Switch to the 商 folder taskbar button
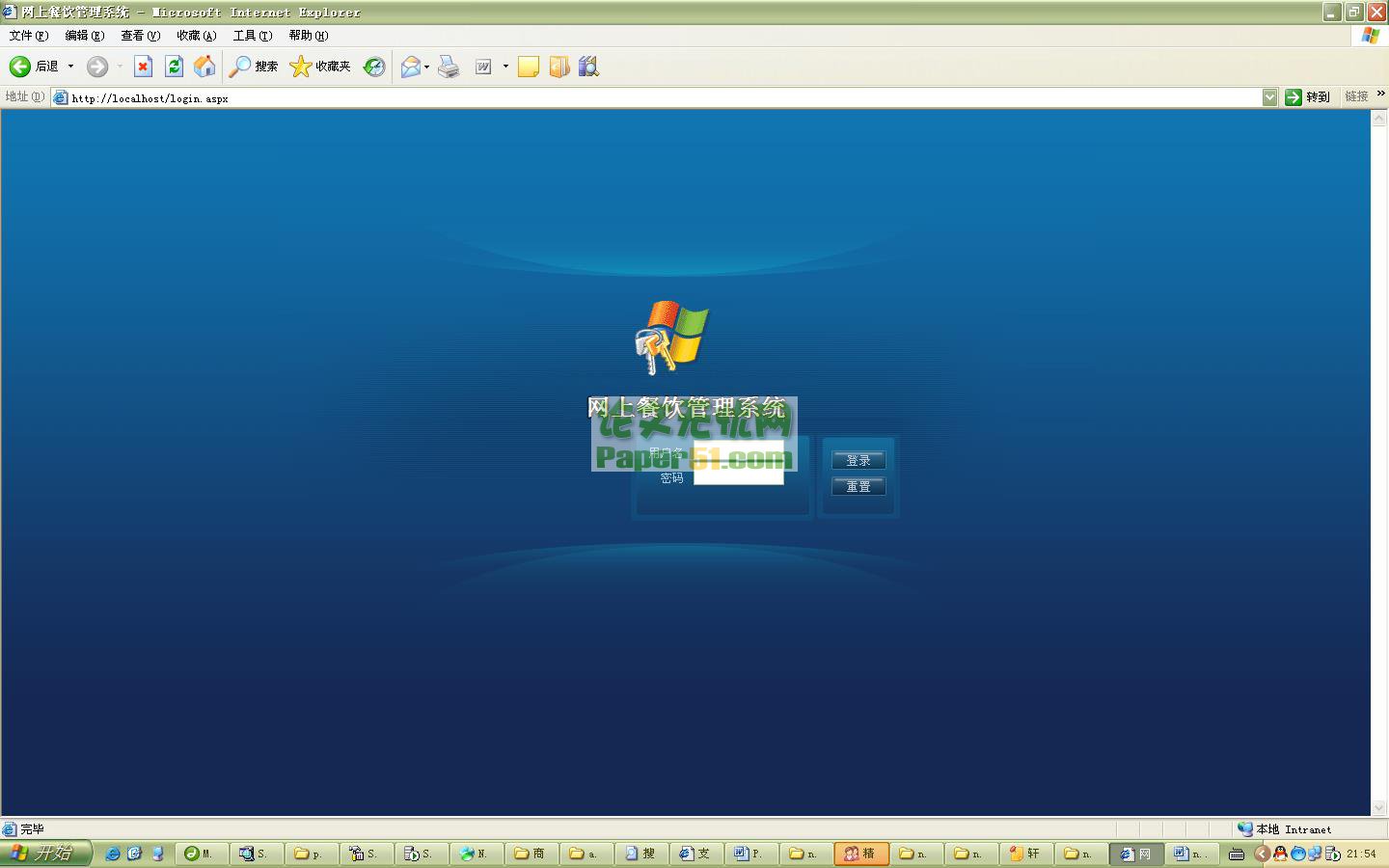 pyautogui.click(x=531, y=854)
